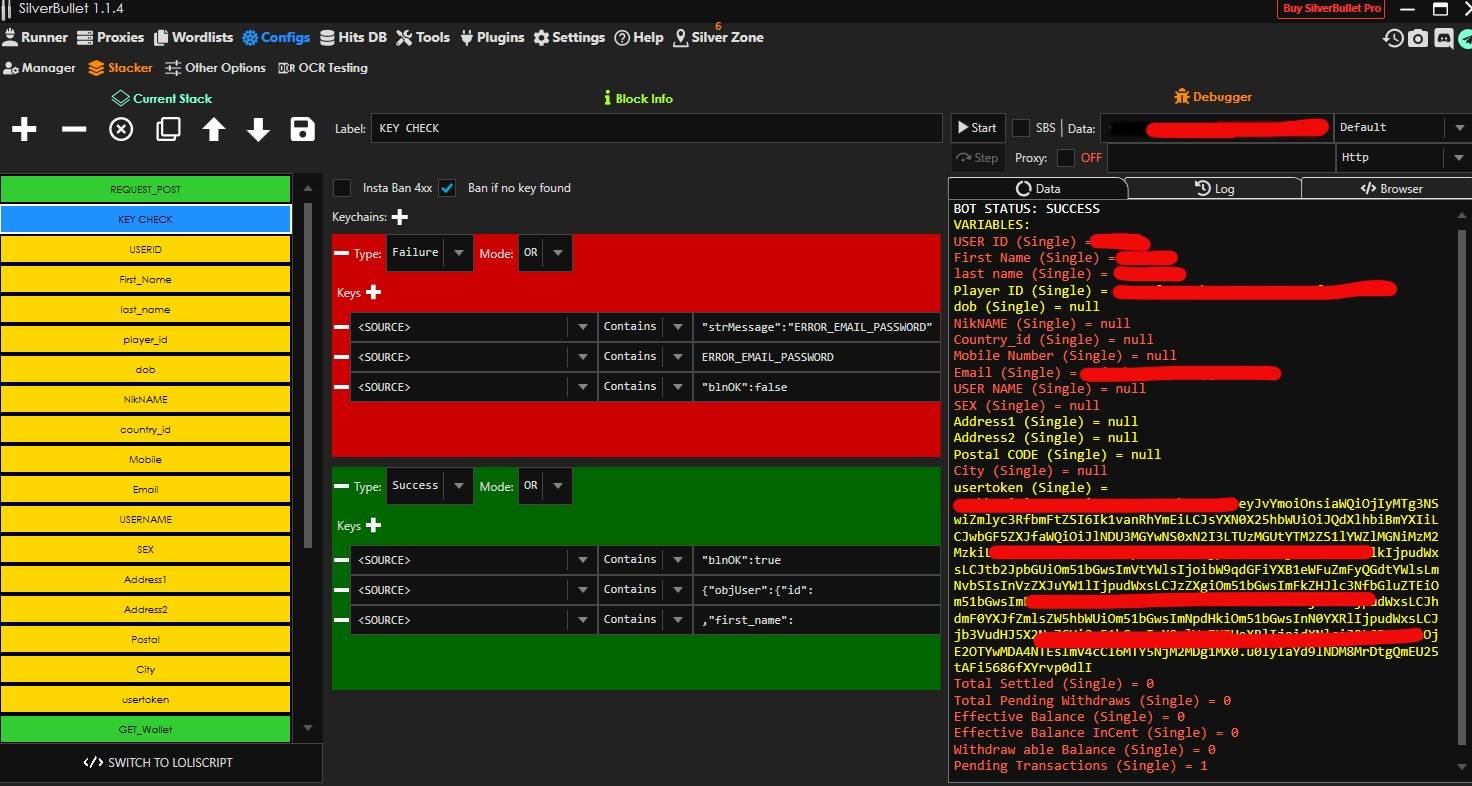Switch debugger to the Log tab

(1214, 188)
